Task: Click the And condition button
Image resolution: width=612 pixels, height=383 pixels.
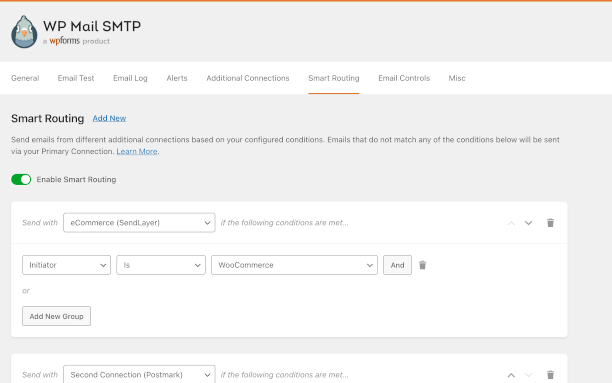Action: pos(397,265)
